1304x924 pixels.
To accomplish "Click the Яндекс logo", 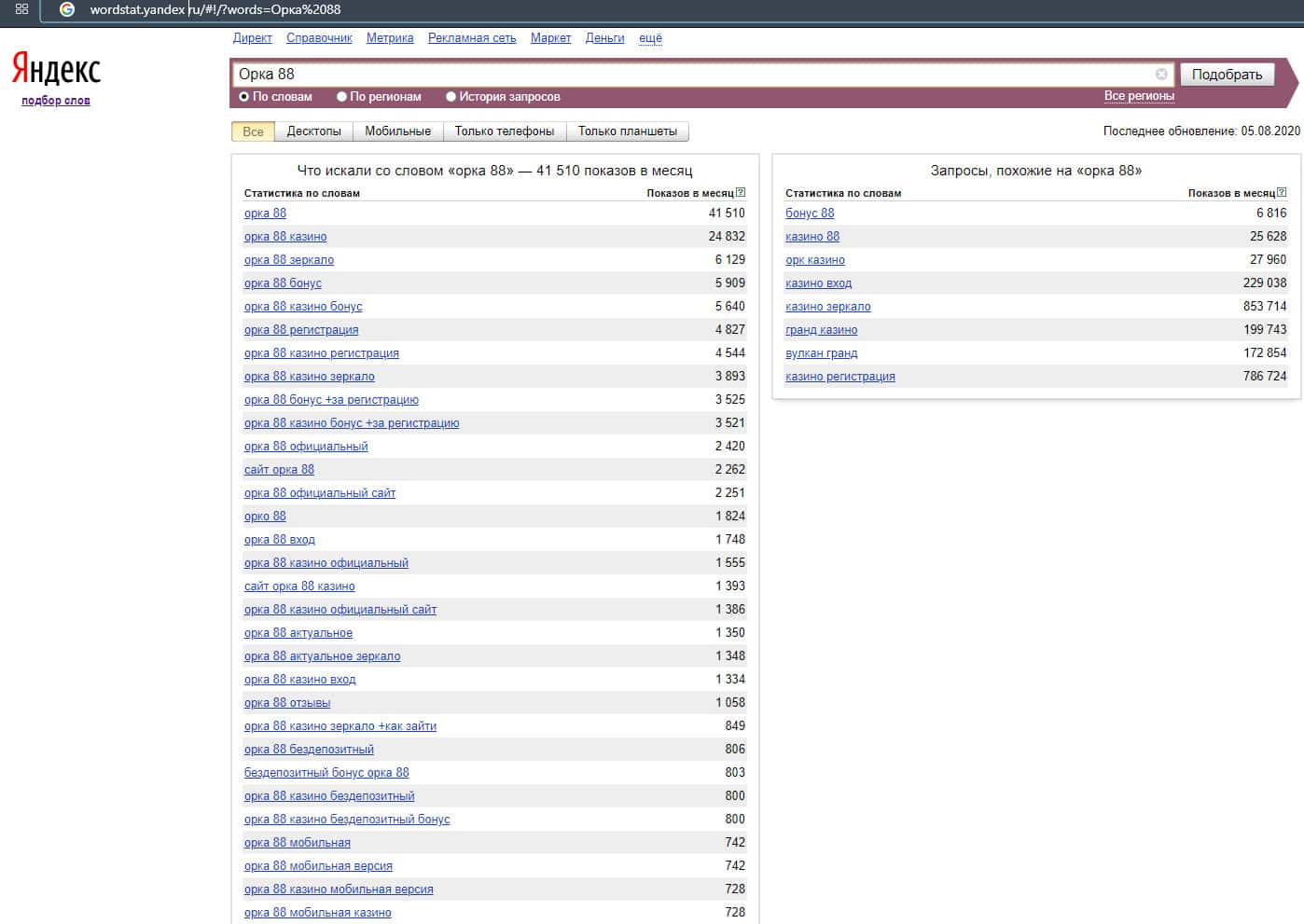I will (x=56, y=69).
